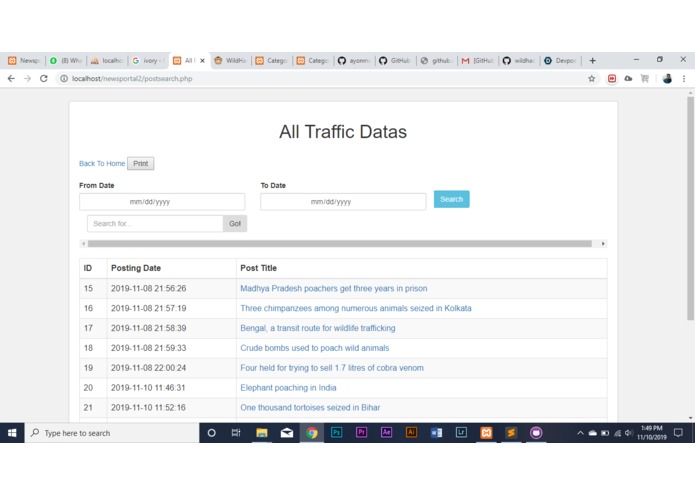The image size is (695, 494).
Task: Open the volume control in system tray
Action: click(628, 433)
